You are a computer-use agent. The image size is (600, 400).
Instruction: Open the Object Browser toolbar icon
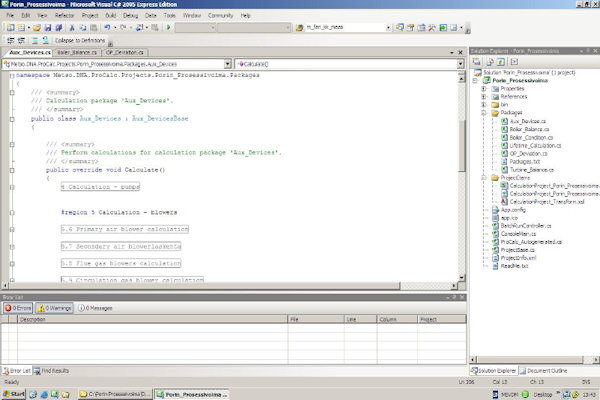(x=421, y=28)
